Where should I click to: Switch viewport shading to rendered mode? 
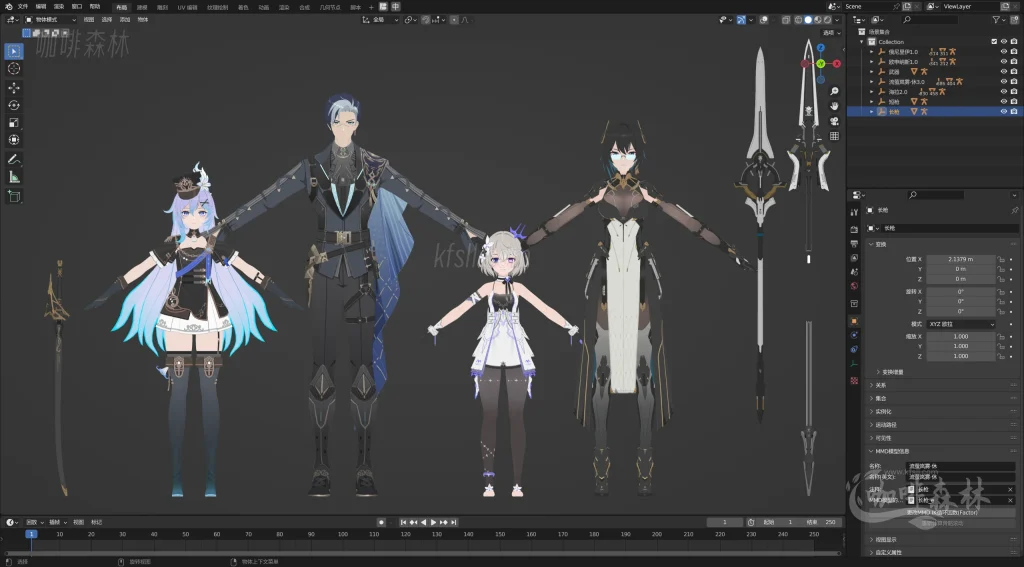point(827,20)
